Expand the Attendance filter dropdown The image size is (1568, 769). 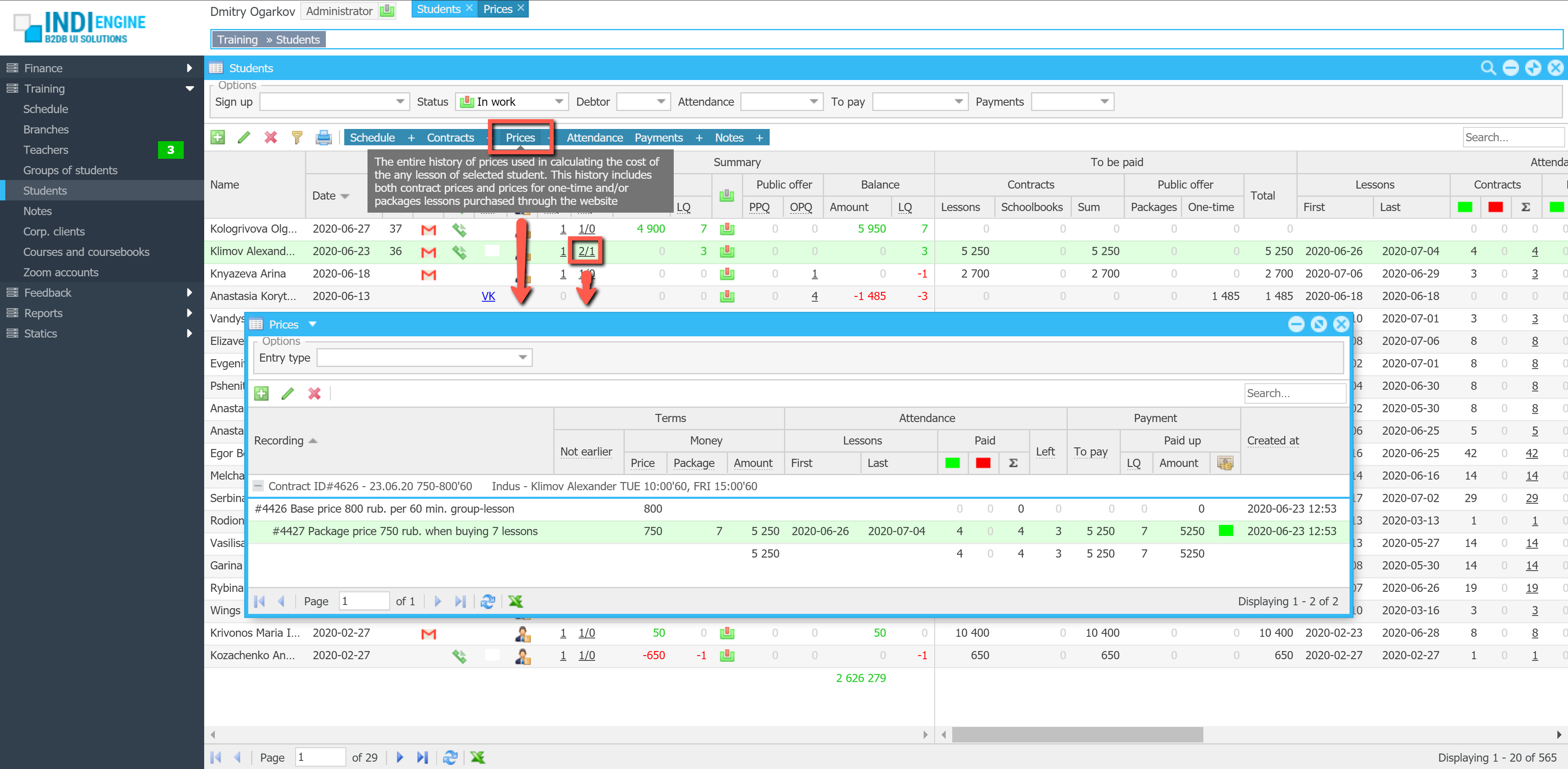813,102
